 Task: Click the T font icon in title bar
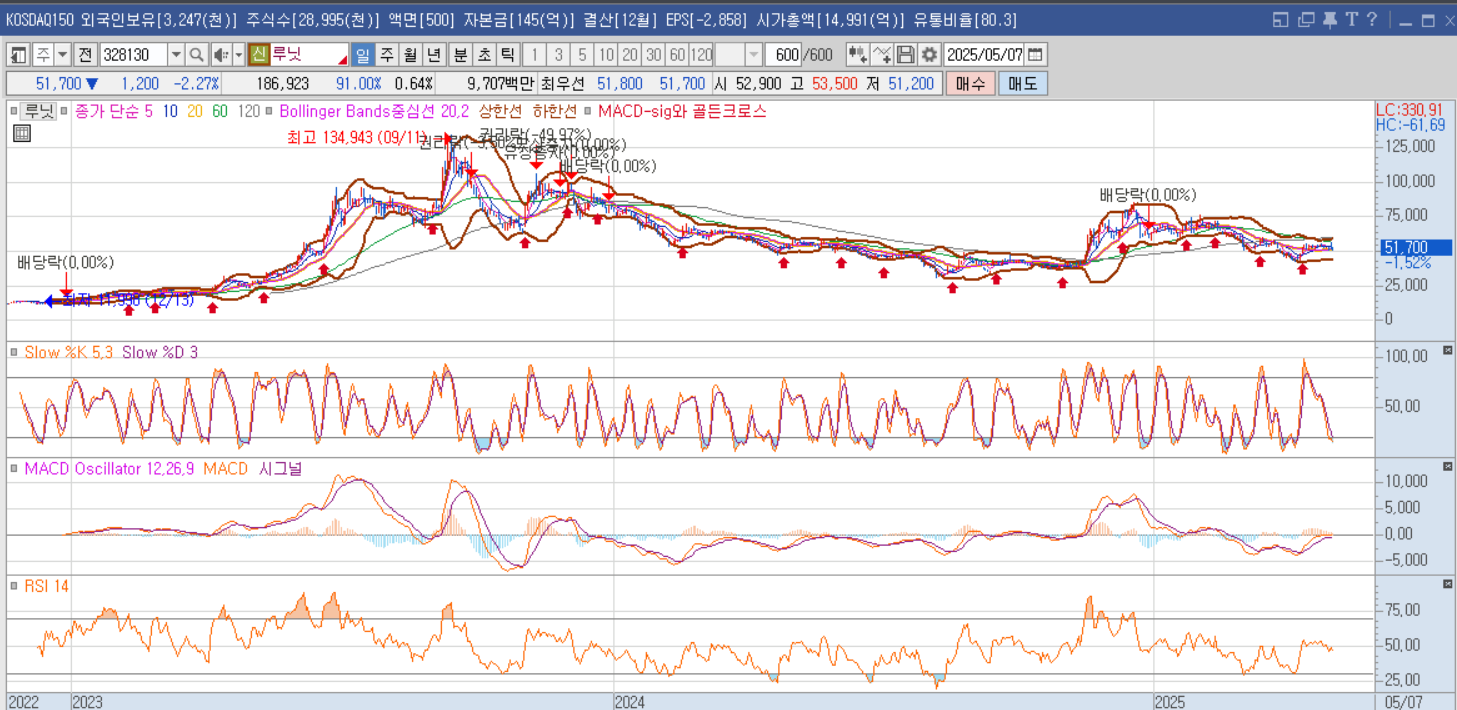(1351, 19)
